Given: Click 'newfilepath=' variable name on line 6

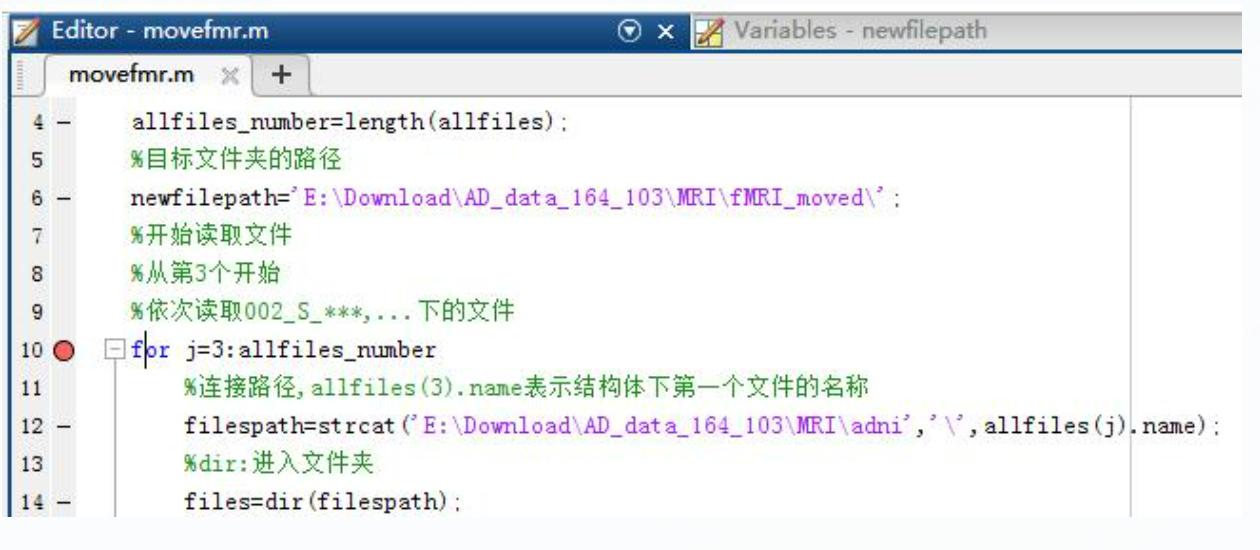Looking at the screenshot, I should [210, 198].
